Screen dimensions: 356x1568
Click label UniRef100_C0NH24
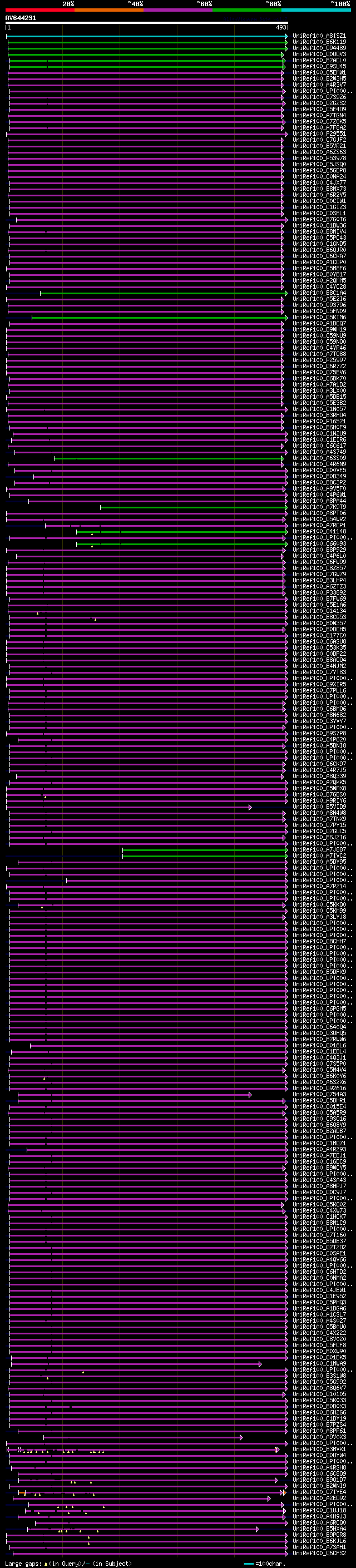(319, 176)
